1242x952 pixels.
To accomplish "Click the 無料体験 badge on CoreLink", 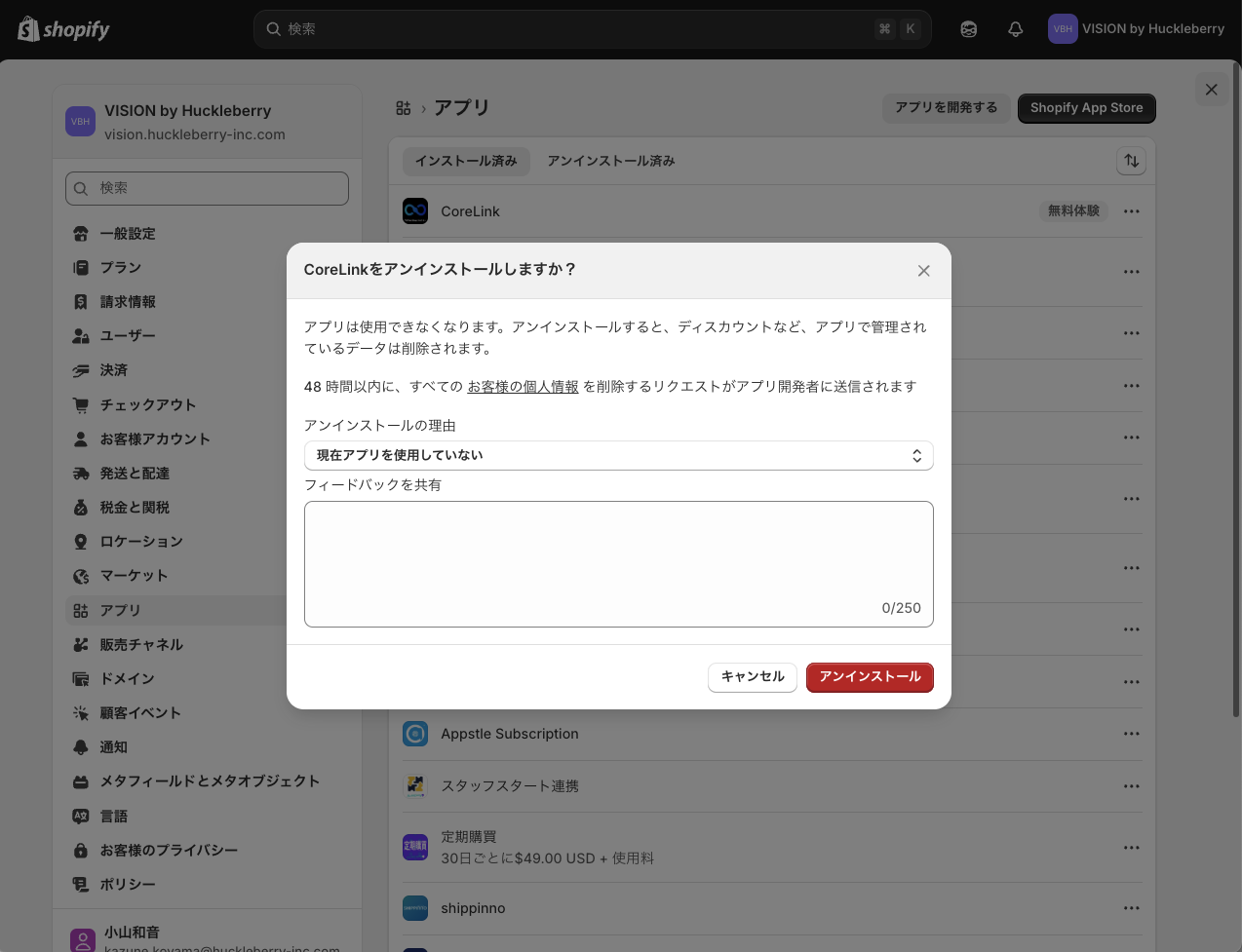I will coord(1073,211).
